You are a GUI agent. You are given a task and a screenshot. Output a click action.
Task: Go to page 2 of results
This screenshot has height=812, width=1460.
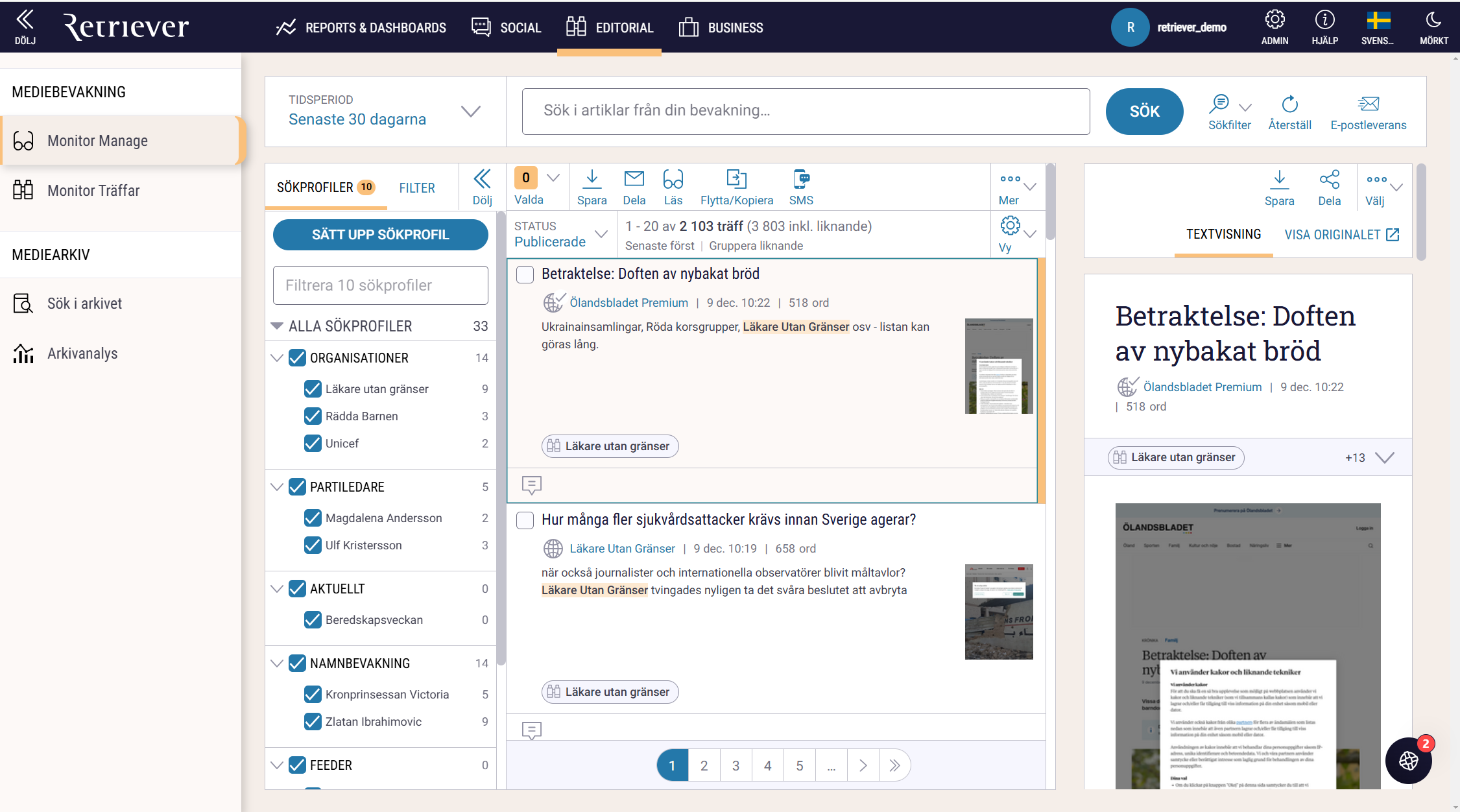click(x=704, y=766)
